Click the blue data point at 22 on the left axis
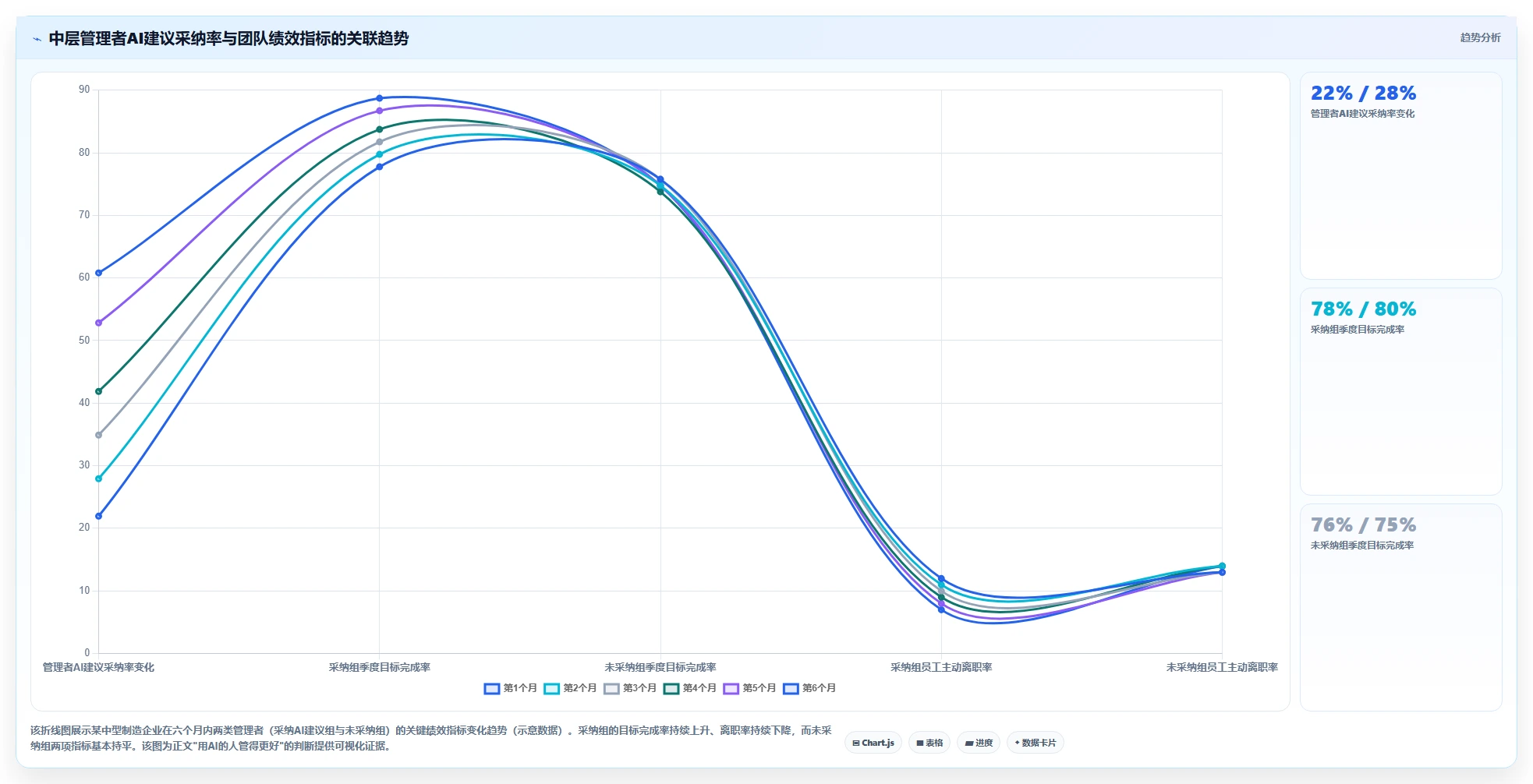Image resolution: width=1533 pixels, height=784 pixels. point(98,516)
